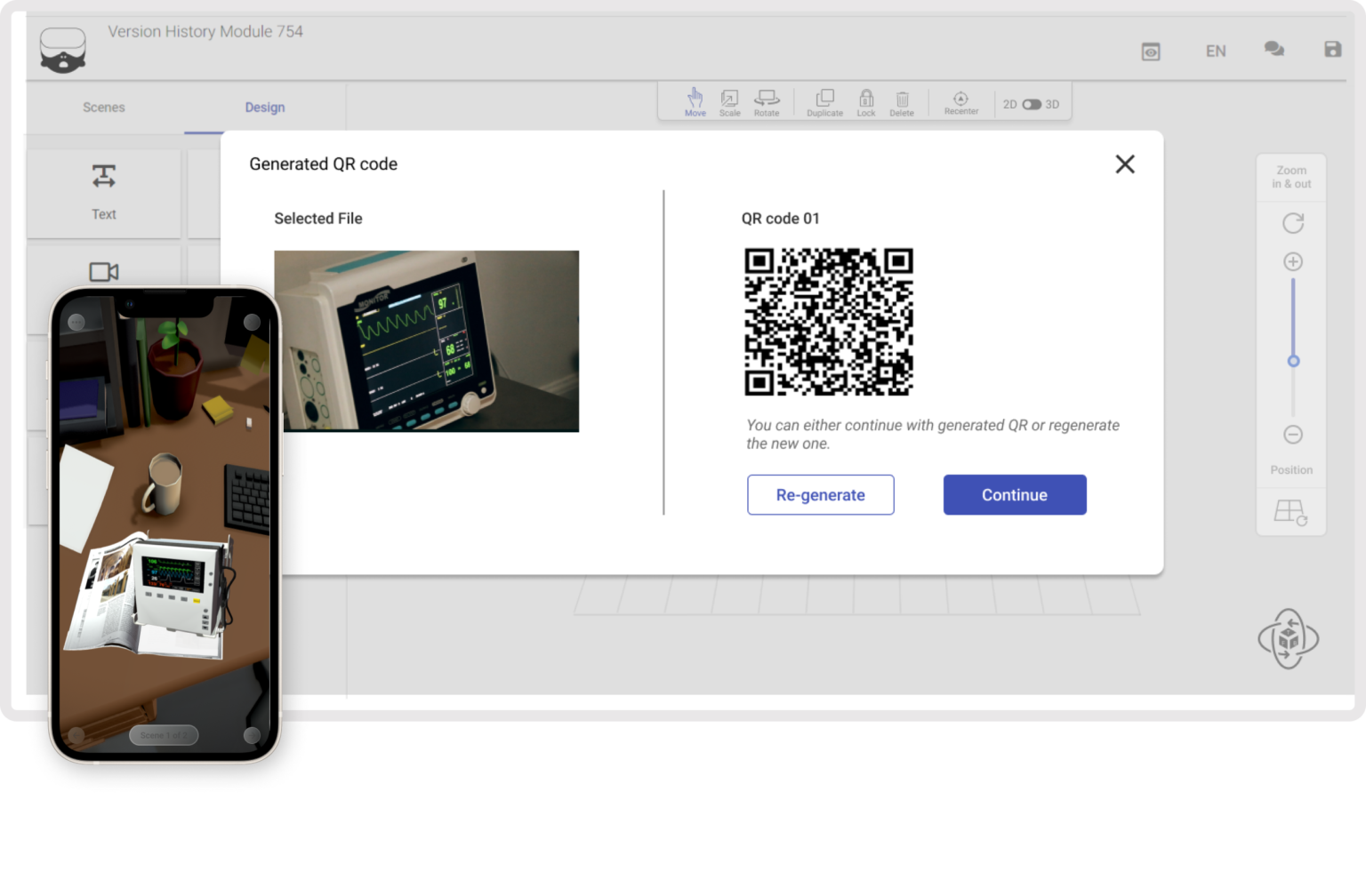The image size is (1366, 896).
Task: Click the bearded headset logo
Action: (x=63, y=50)
